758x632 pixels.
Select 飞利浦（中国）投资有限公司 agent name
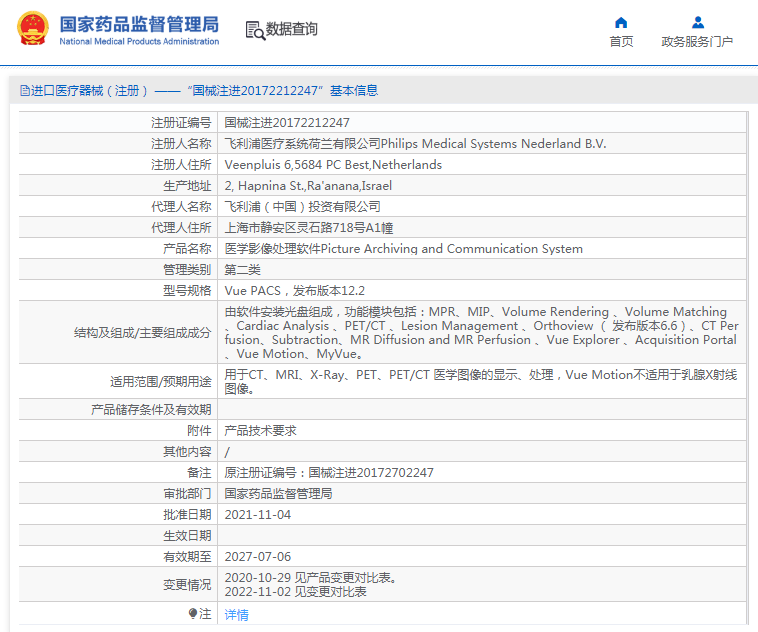point(303,207)
